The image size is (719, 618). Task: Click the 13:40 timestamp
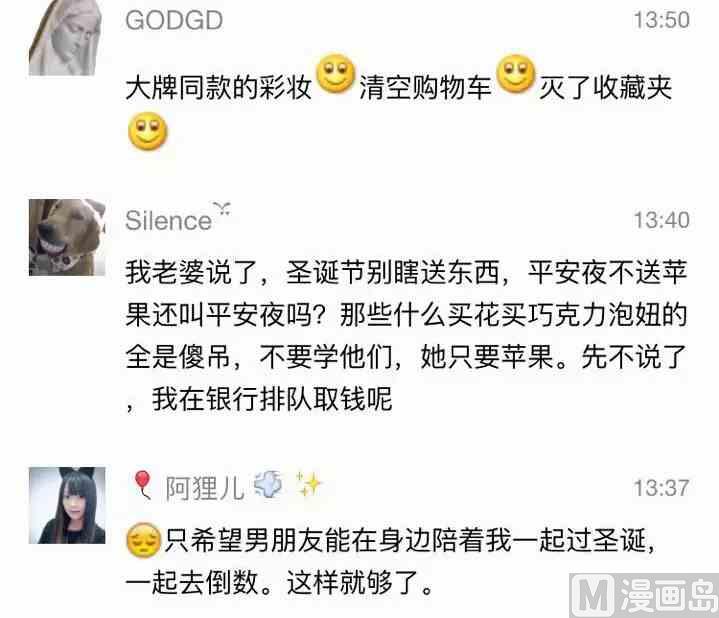(661, 220)
